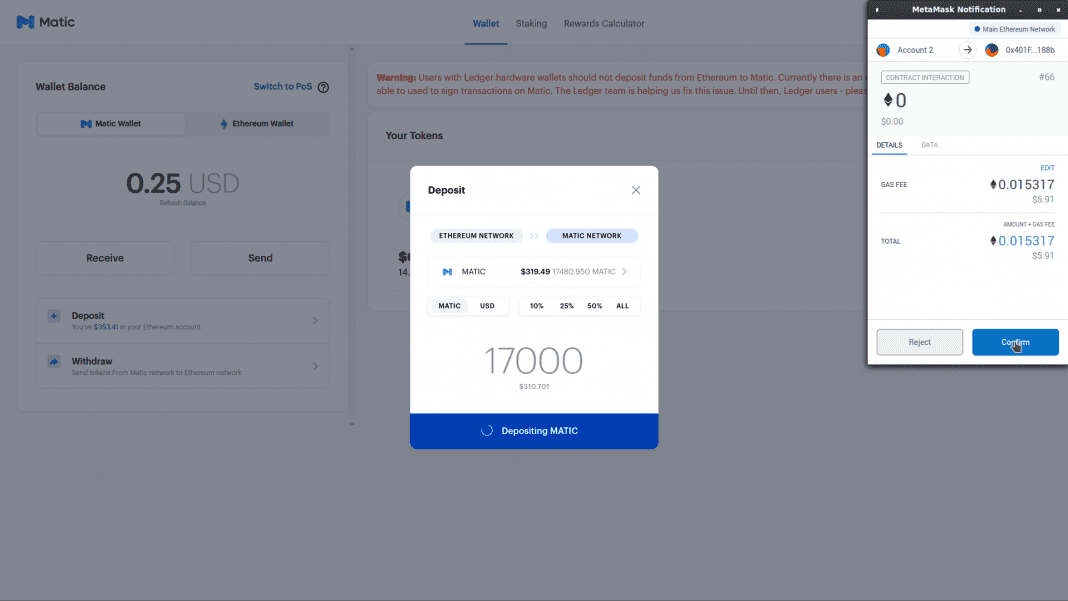Open the Withdraw row on the wallet panel
Viewport: 1068px width, 601px height.
coord(182,366)
